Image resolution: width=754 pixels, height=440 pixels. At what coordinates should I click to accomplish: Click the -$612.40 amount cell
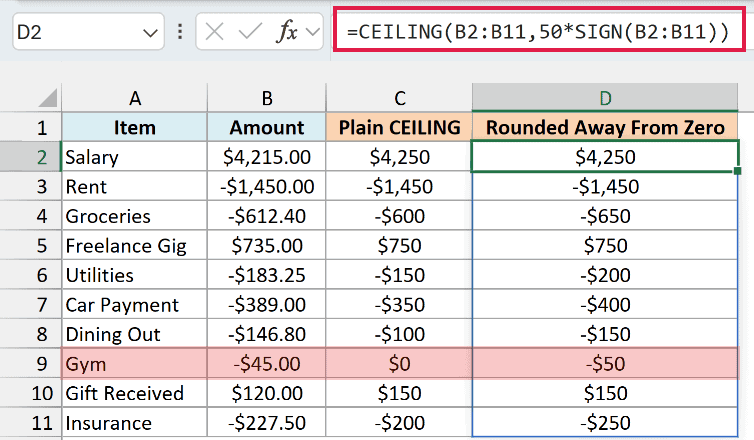tap(266, 216)
